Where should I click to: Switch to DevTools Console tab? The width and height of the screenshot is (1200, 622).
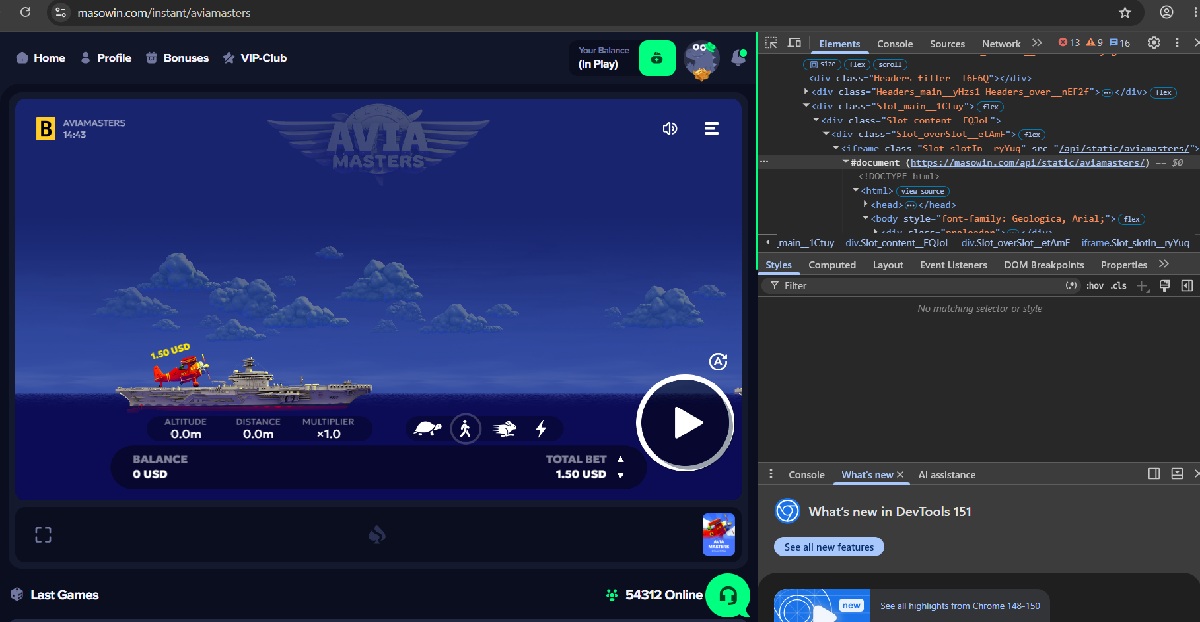click(x=895, y=43)
